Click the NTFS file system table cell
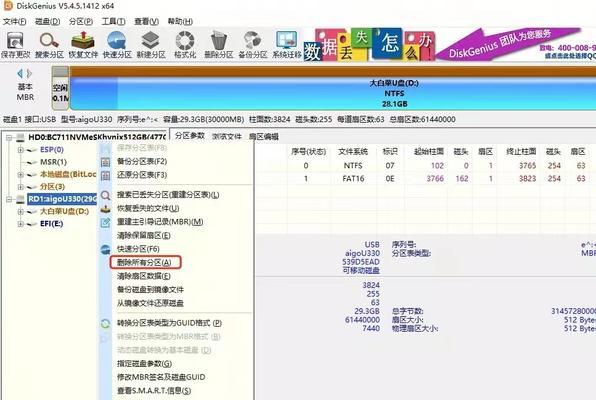Viewport: 596px width, 400px height. [353, 166]
